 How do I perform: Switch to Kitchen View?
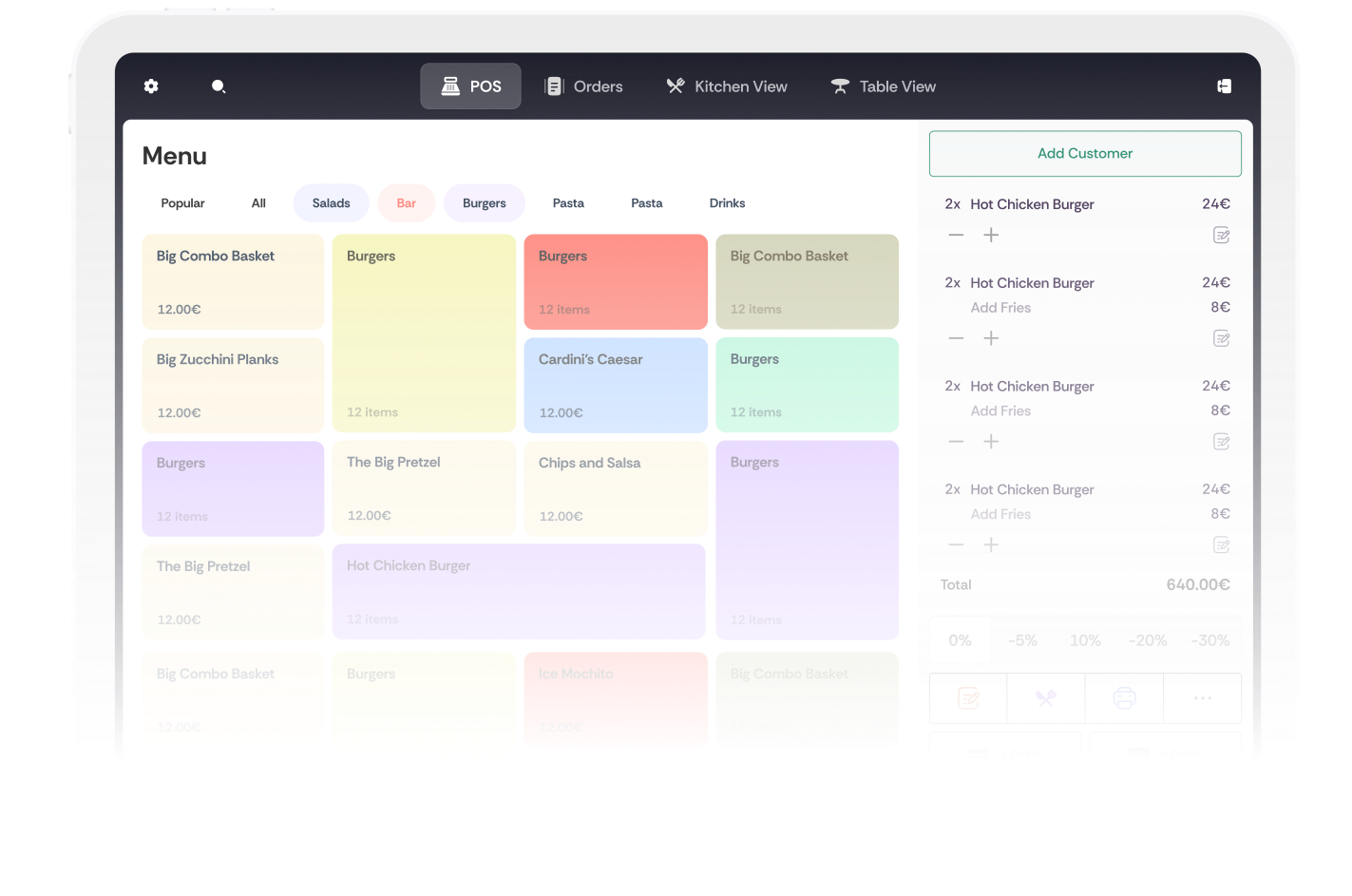727,86
